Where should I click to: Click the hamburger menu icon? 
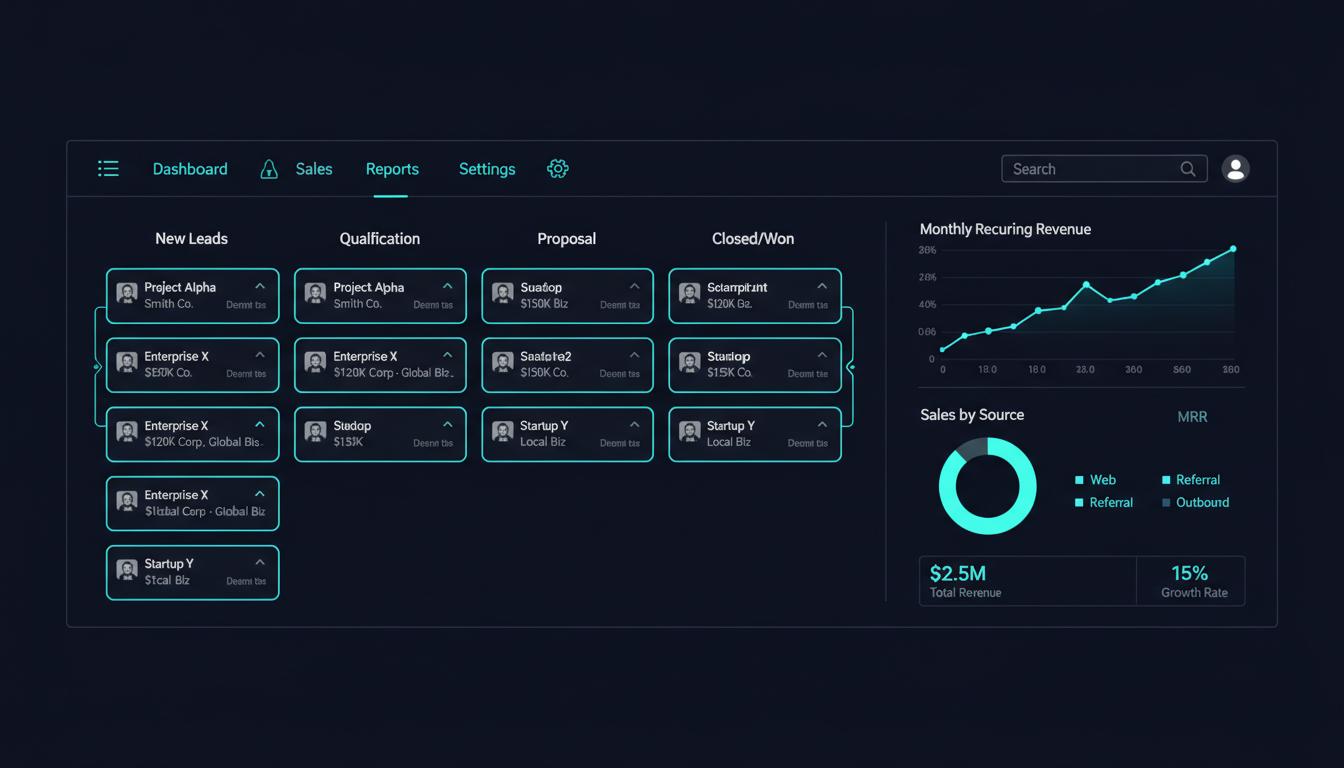(x=108, y=169)
